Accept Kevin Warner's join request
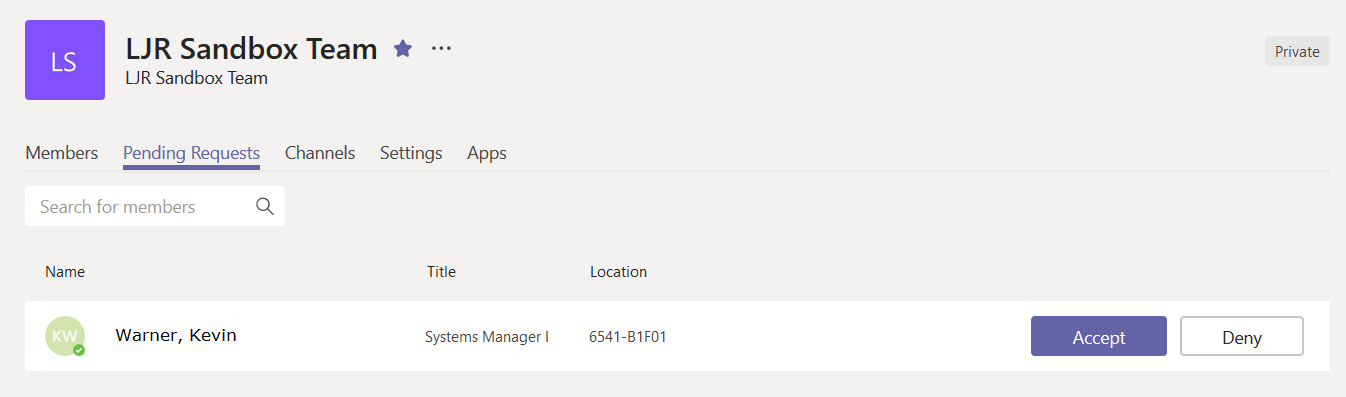 coord(1099,336)
